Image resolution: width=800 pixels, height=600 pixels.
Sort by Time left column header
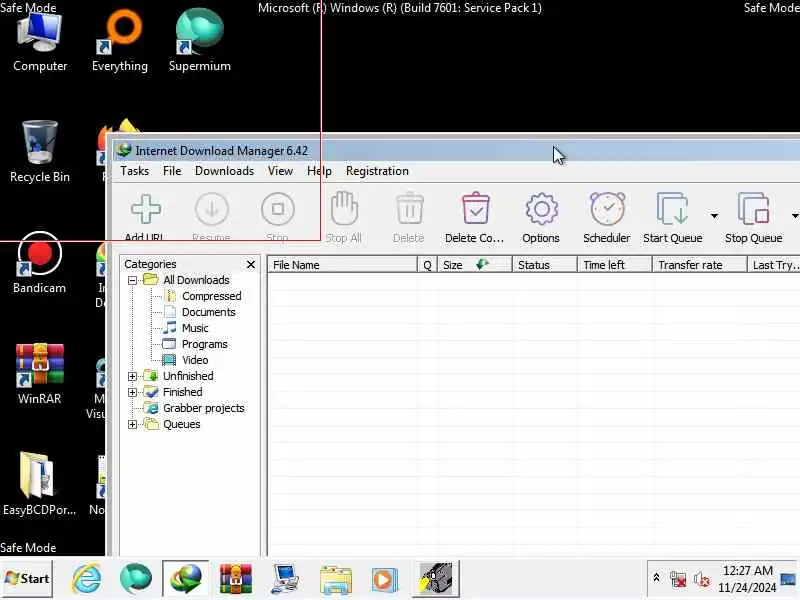(x=615, y=265)
